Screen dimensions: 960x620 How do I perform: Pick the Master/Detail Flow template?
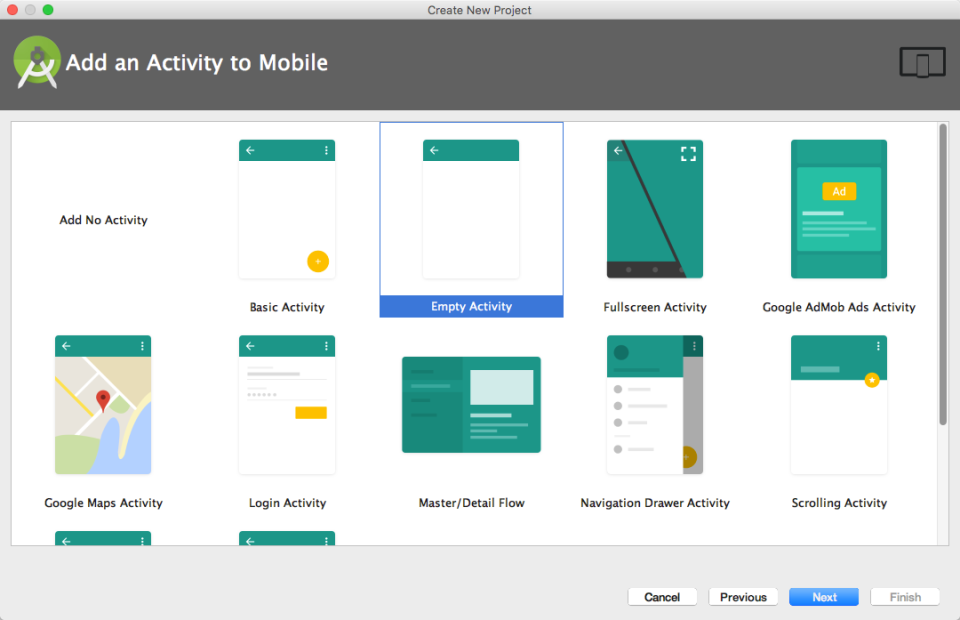coord(471,405)
